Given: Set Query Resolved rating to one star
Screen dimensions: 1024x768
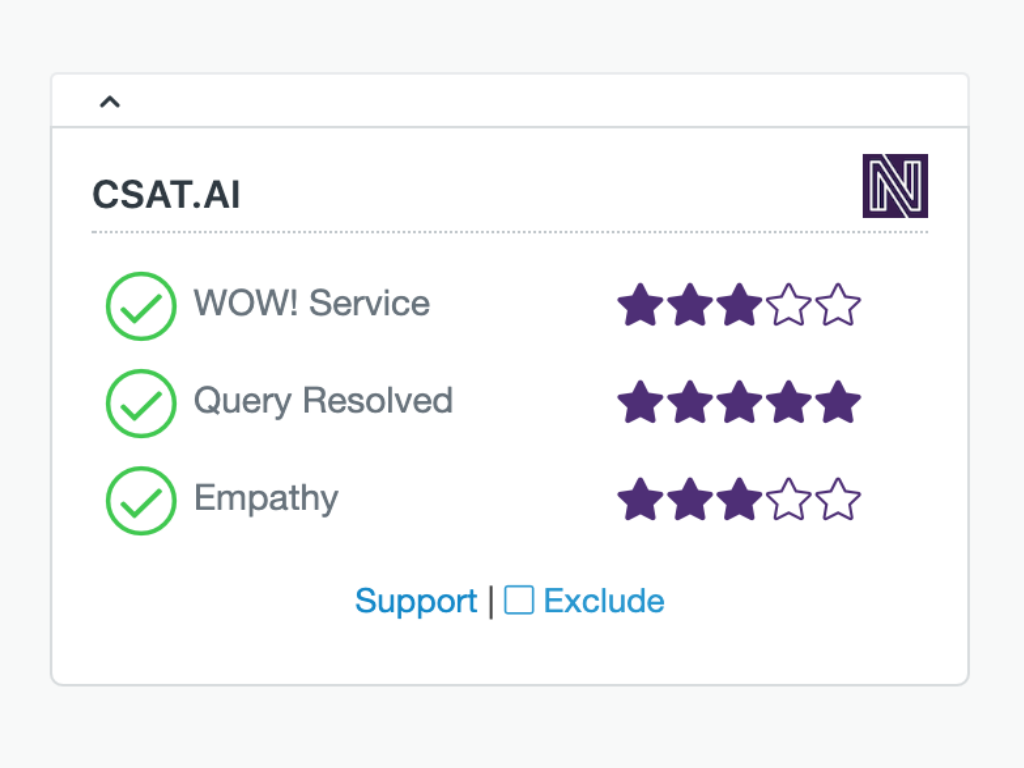Looking at the screenshot, I should point(640,403).
